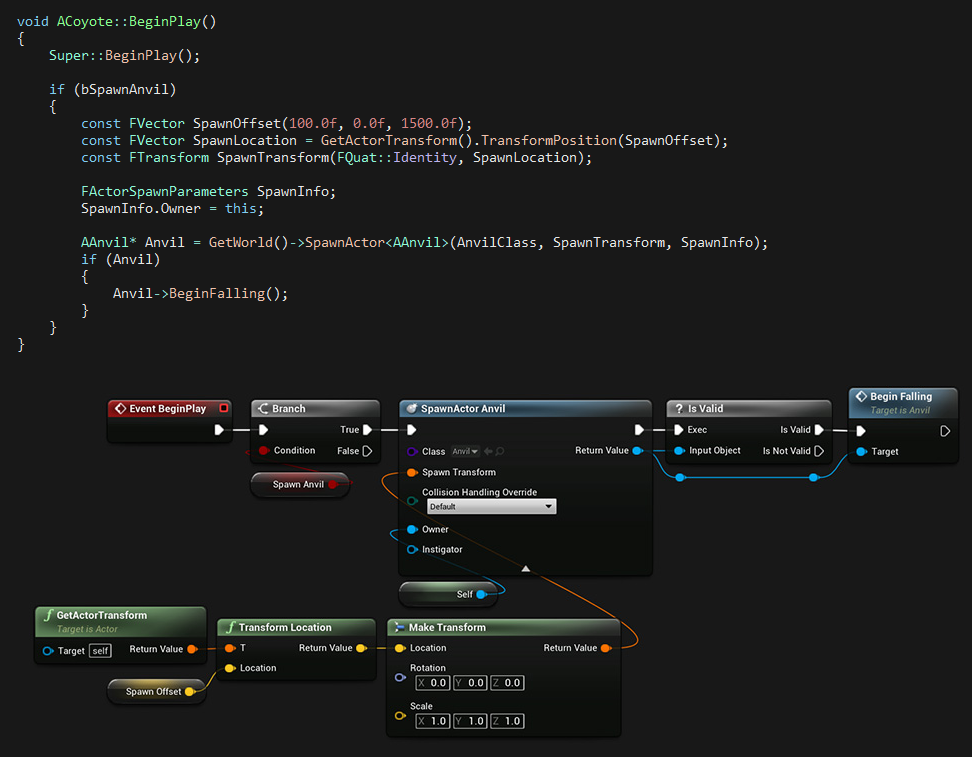Click the self field on GetActorTransform
The width and height of the screenshot is (972, 757).
tap(100, 651)
